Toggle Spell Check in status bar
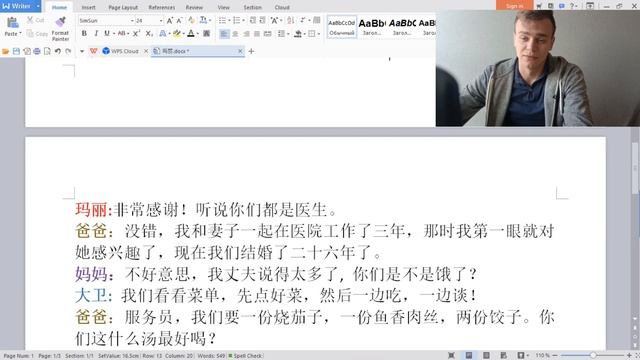This screenshot has width=640, height=360. point(245,356)
